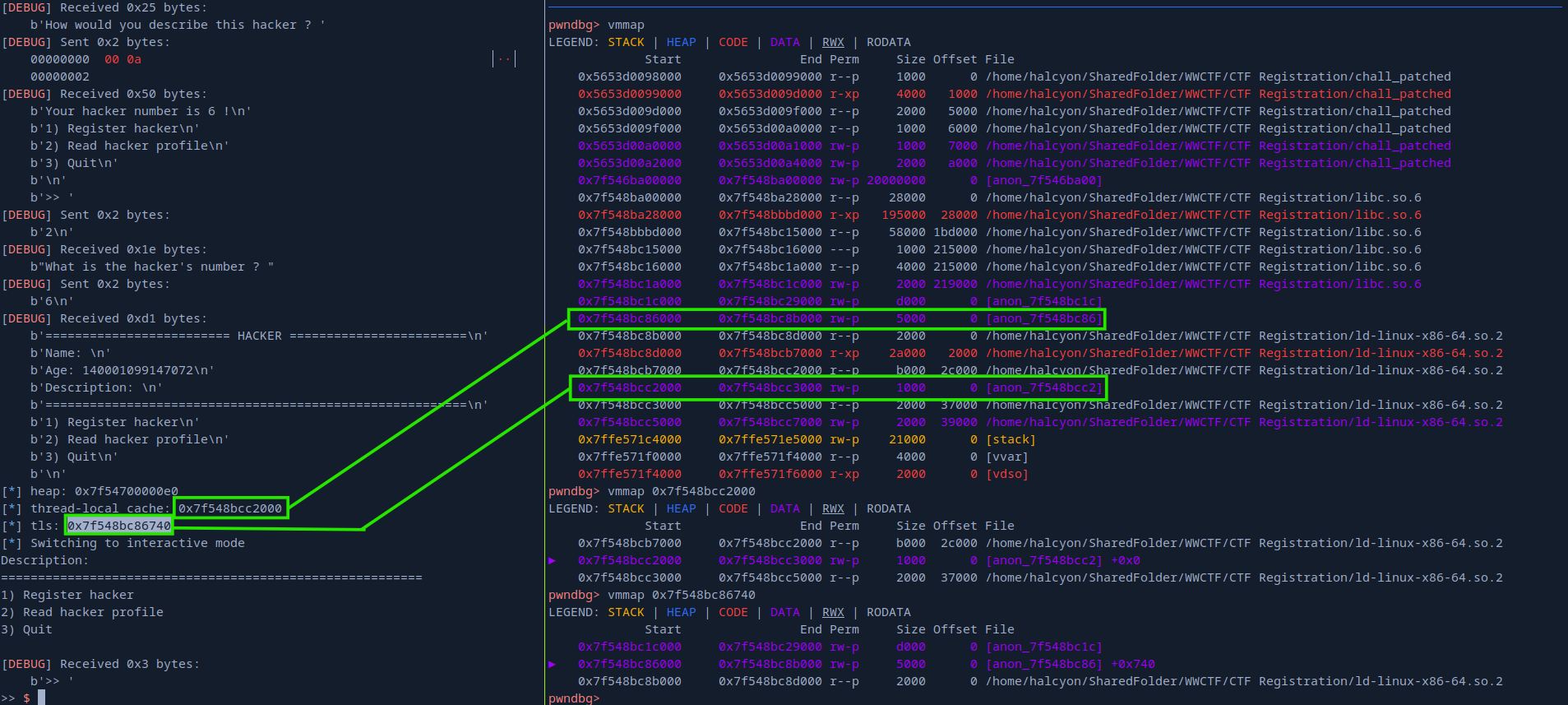
Task: Click the 'Switching to interactive mode' line
Action: click(x=137, y=544)
